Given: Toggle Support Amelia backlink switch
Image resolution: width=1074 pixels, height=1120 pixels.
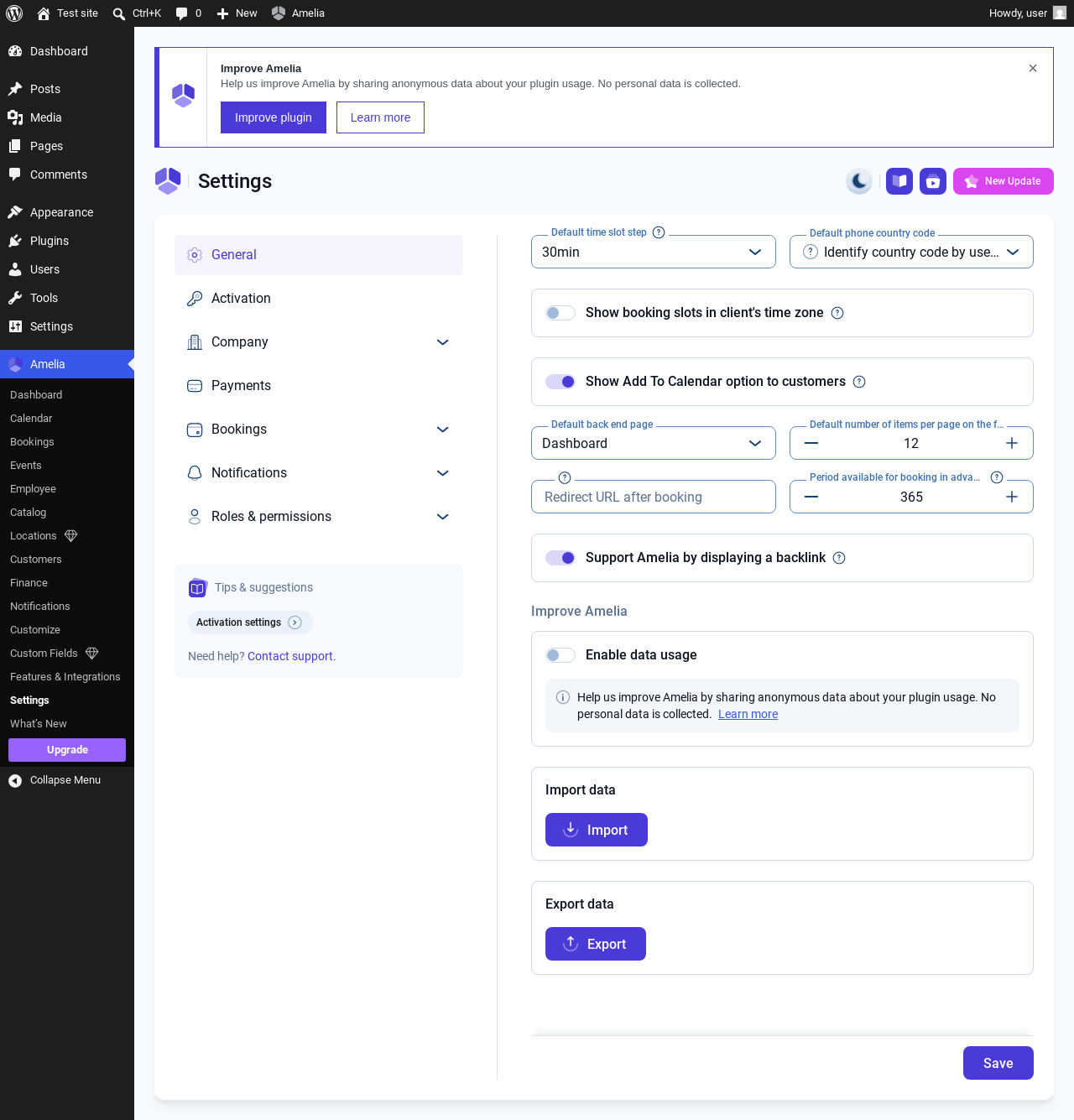Looking at the screenshot, I should (560, 558).
